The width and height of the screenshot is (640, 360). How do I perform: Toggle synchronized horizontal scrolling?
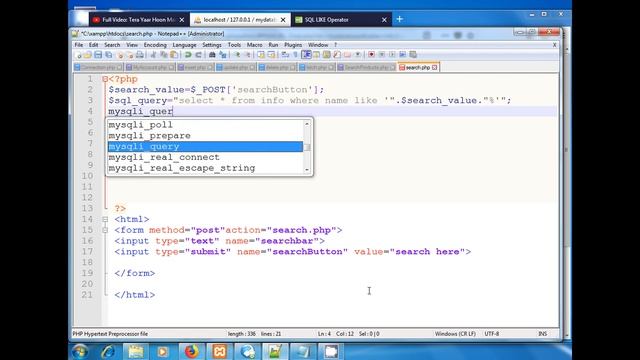pos(271,54)
